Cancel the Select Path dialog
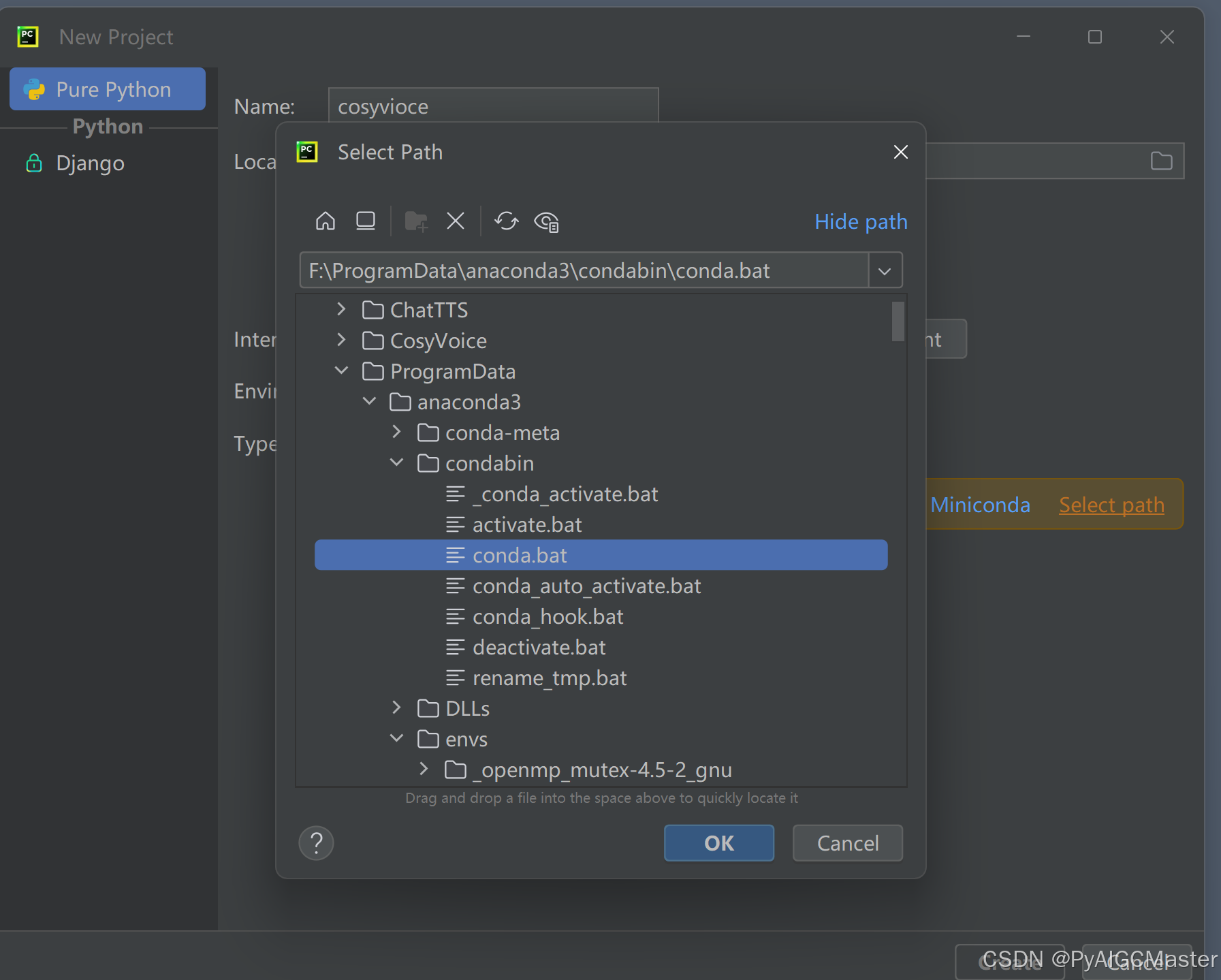Screen dimensions: 1221x980 (848, 843)
